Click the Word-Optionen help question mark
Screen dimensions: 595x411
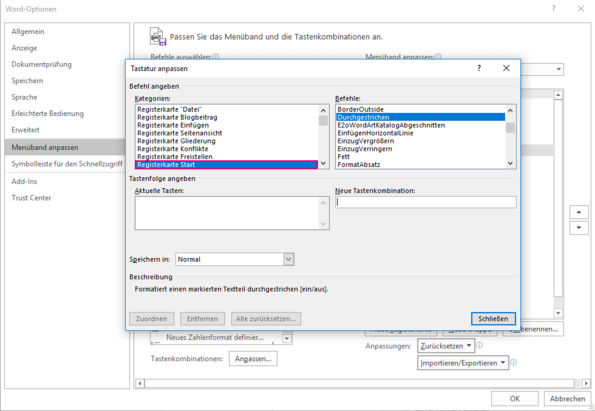click(x=554, y=8)
